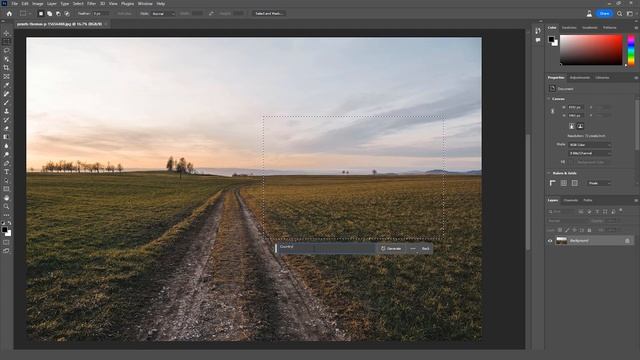Switch to the Channels tab

(x=571, y=200)
